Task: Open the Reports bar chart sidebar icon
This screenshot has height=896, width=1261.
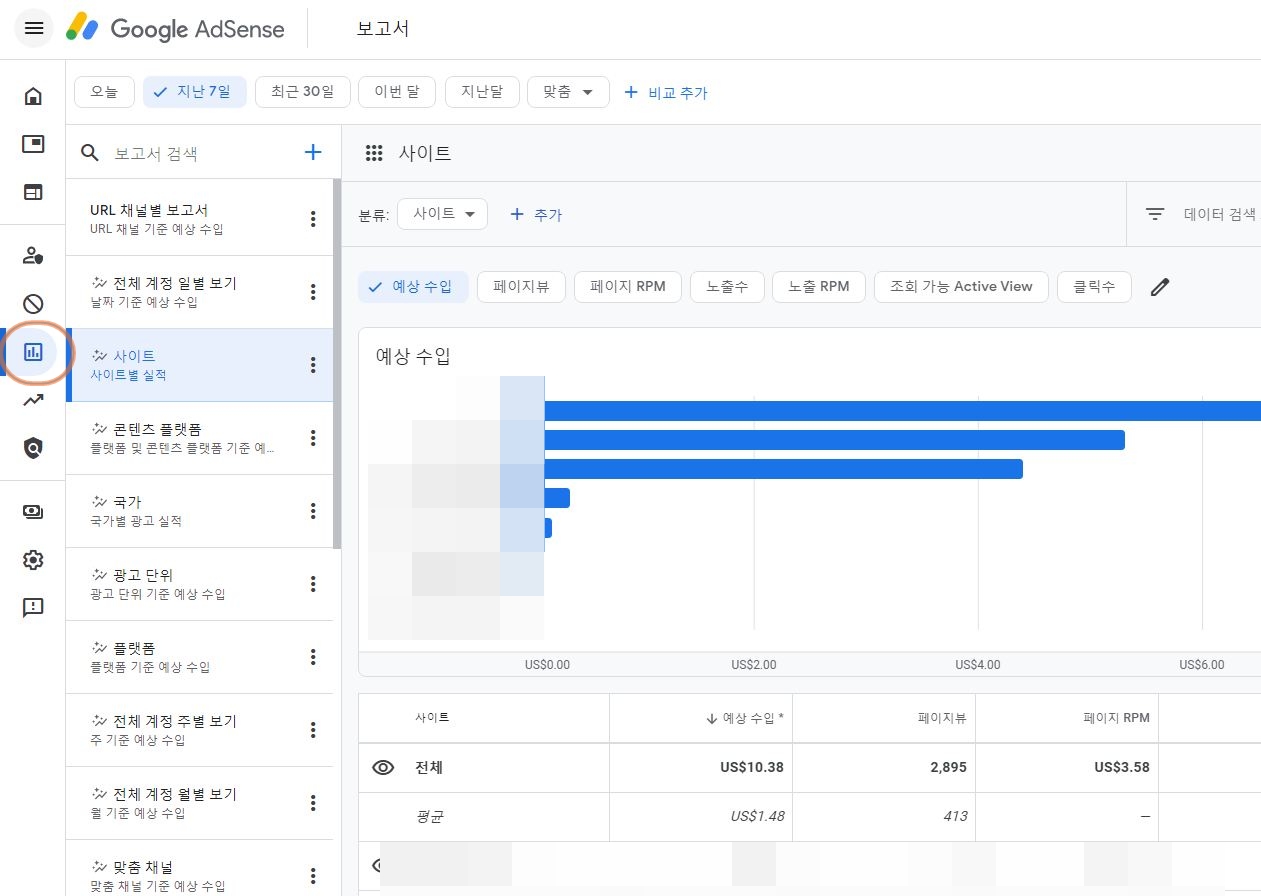Action: (x=33, y=351)
